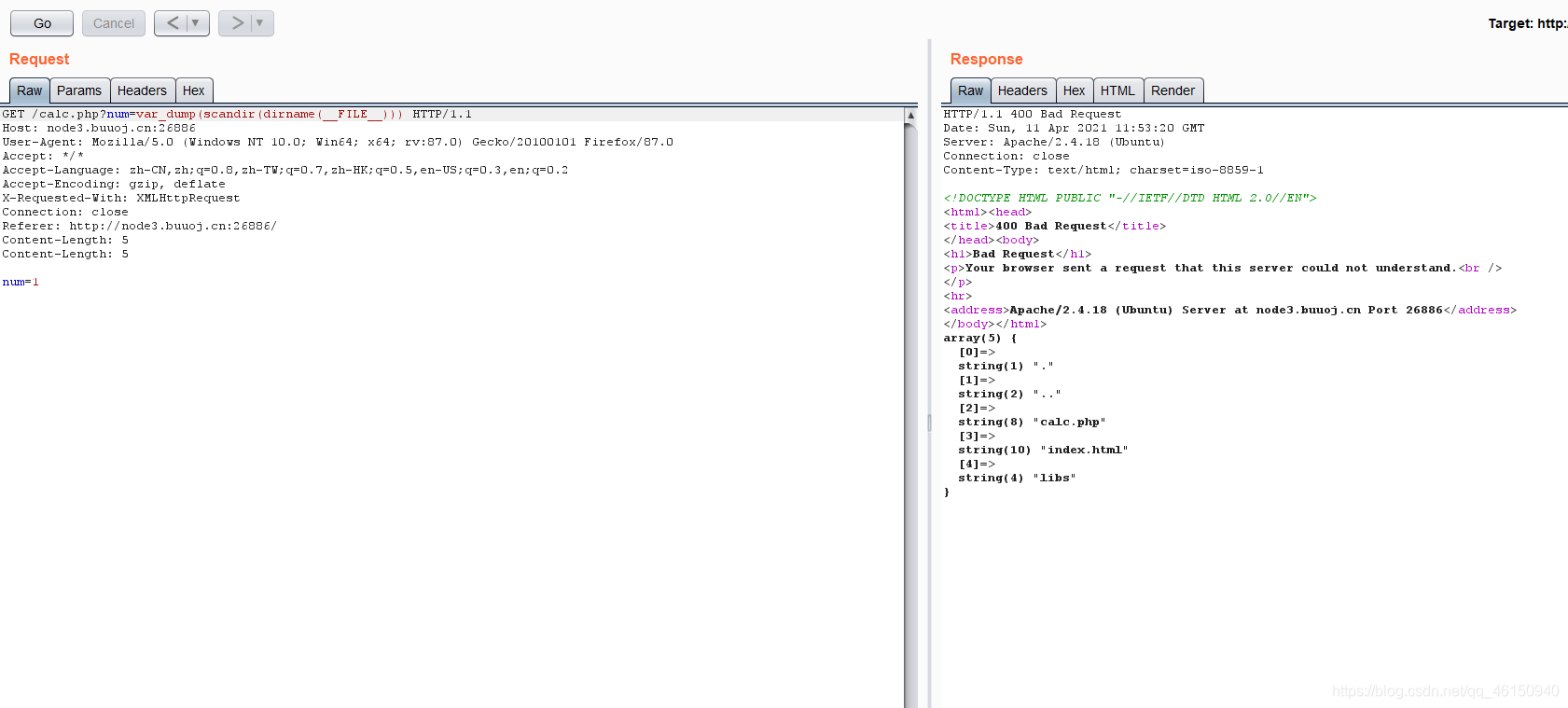Click the string(4) "libs" line

tap(1017, 478)
